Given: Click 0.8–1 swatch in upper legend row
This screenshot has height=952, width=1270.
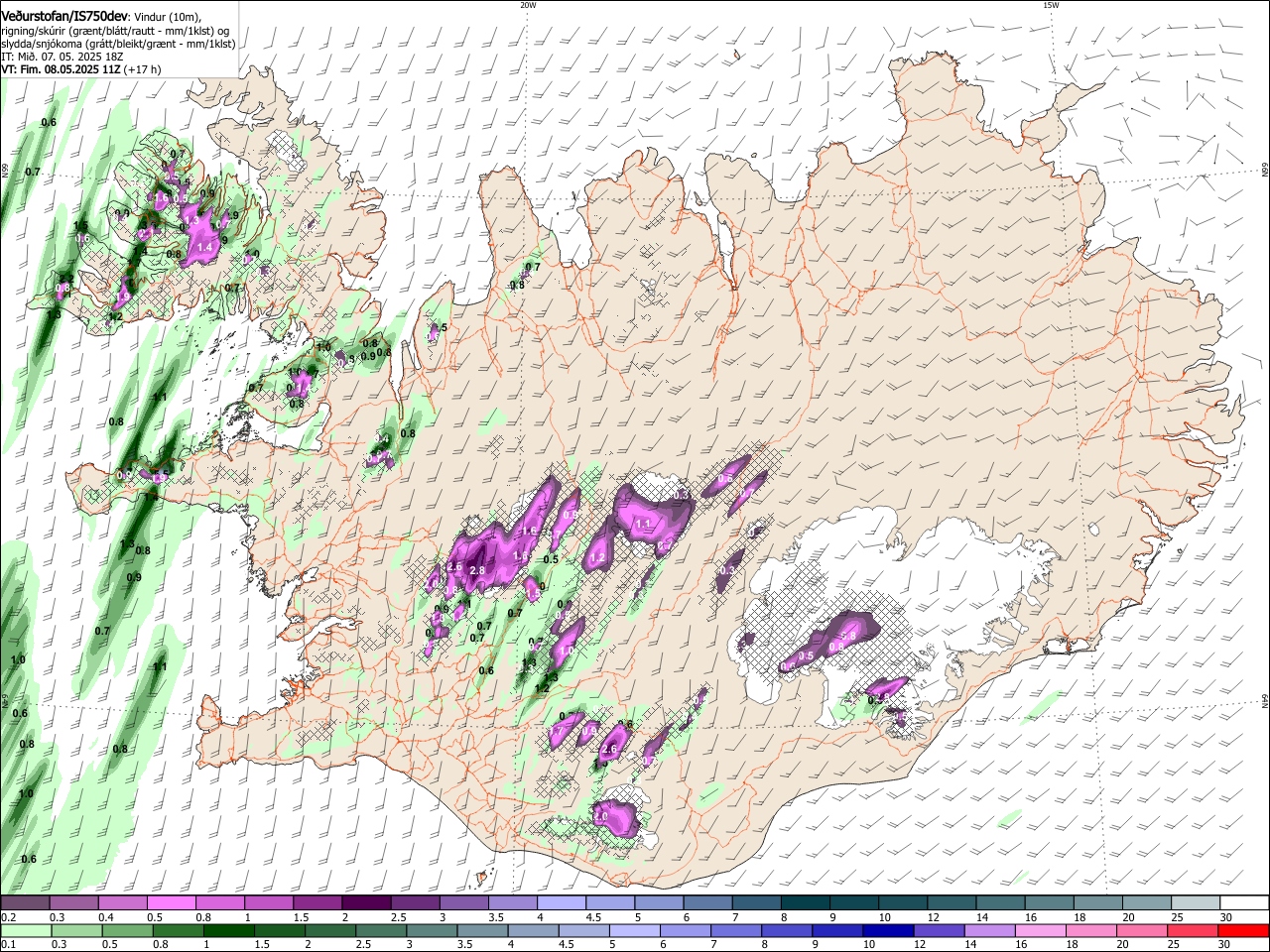Looking at the screenshot, I should 219,903.
